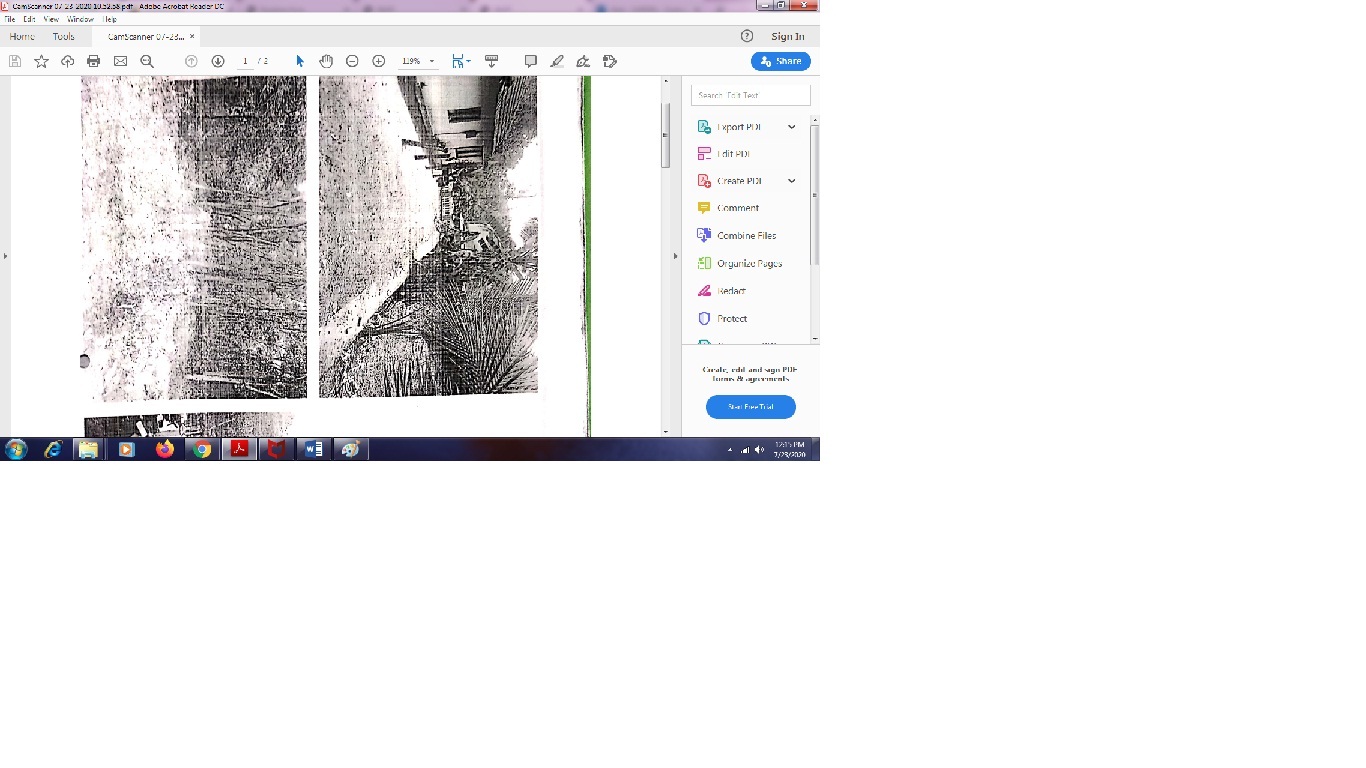Select the Hand pan tool

coord(326,61)
